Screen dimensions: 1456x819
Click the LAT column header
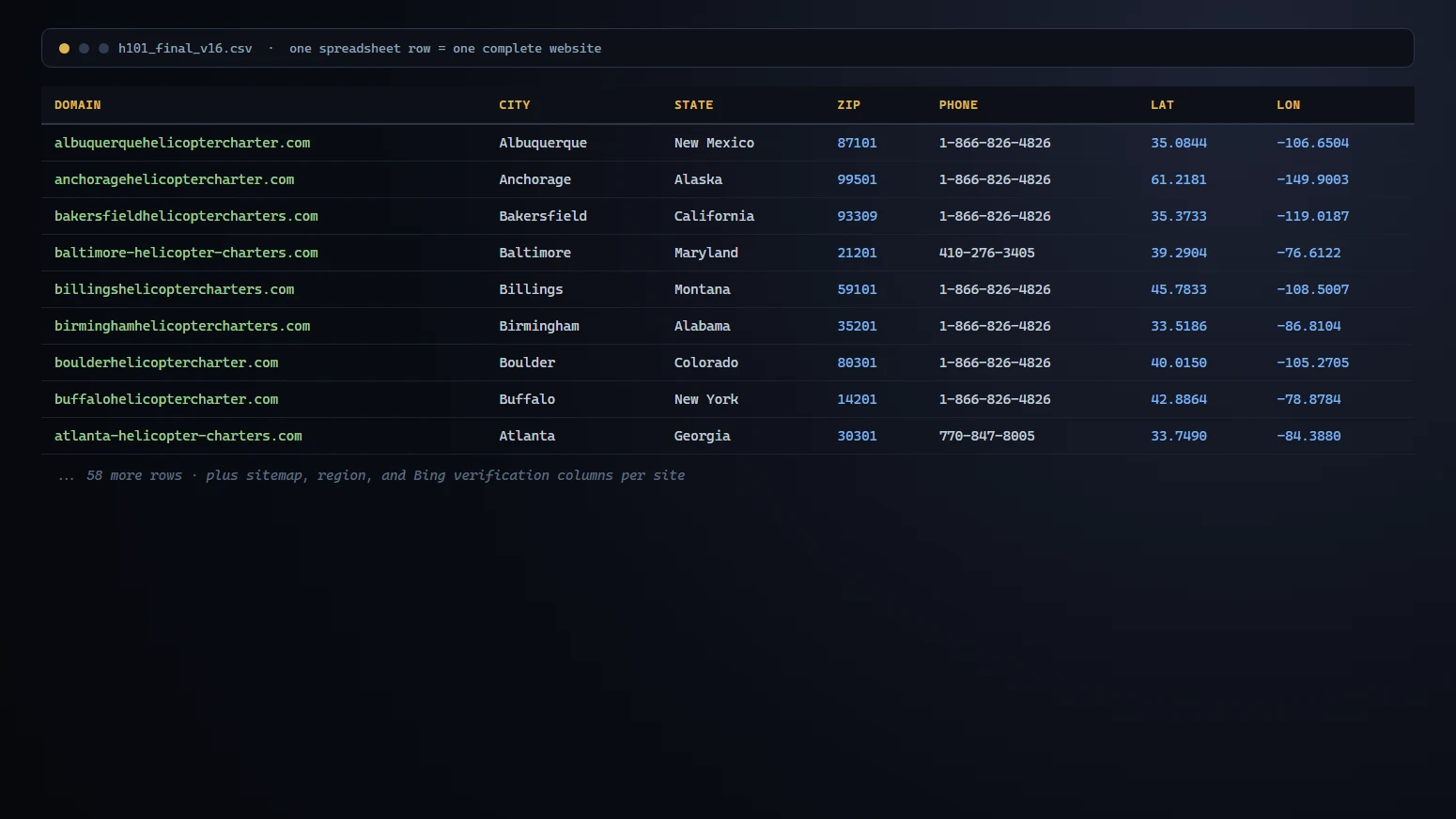click(x=1162, y=105)
